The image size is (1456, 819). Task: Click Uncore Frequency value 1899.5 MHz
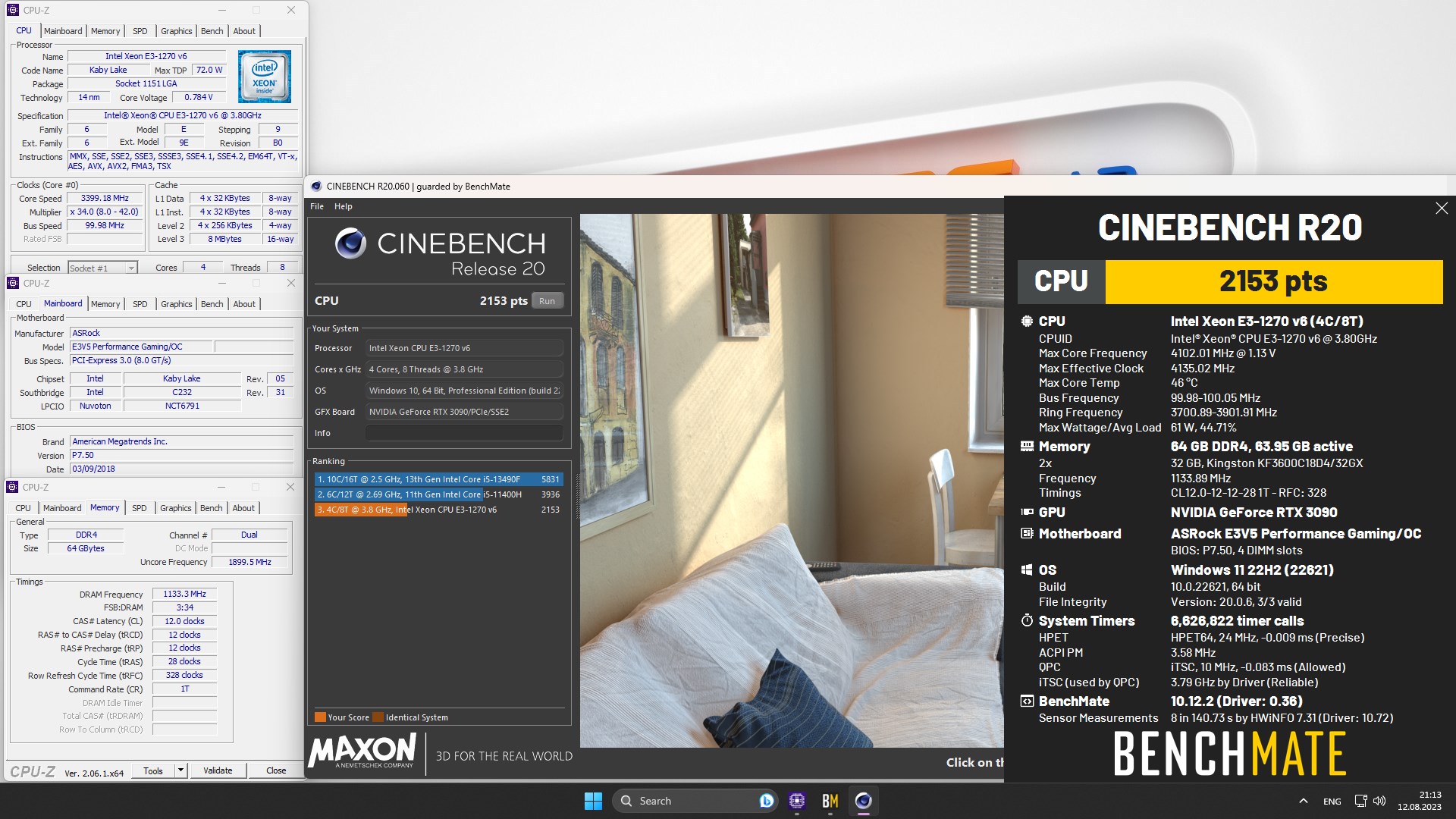pos(250,563)
